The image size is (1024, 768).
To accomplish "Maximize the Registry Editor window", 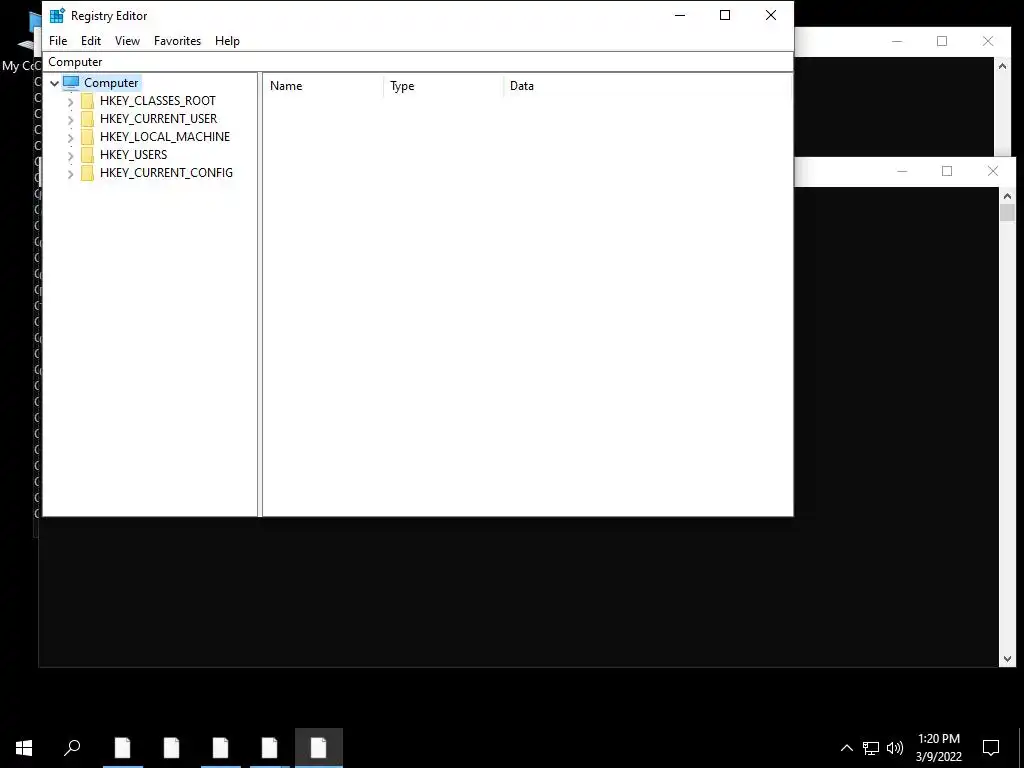I will 725,15.
